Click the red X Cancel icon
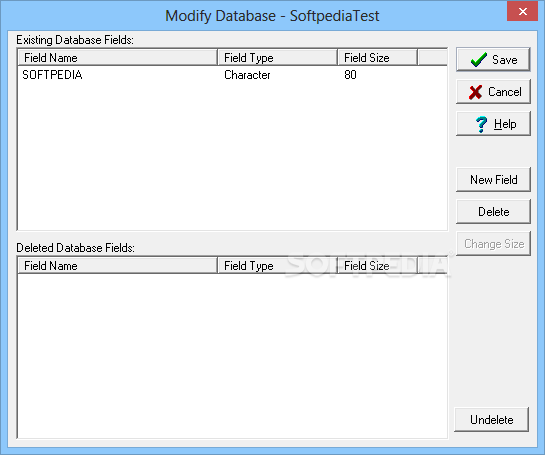 coord(475,92)
